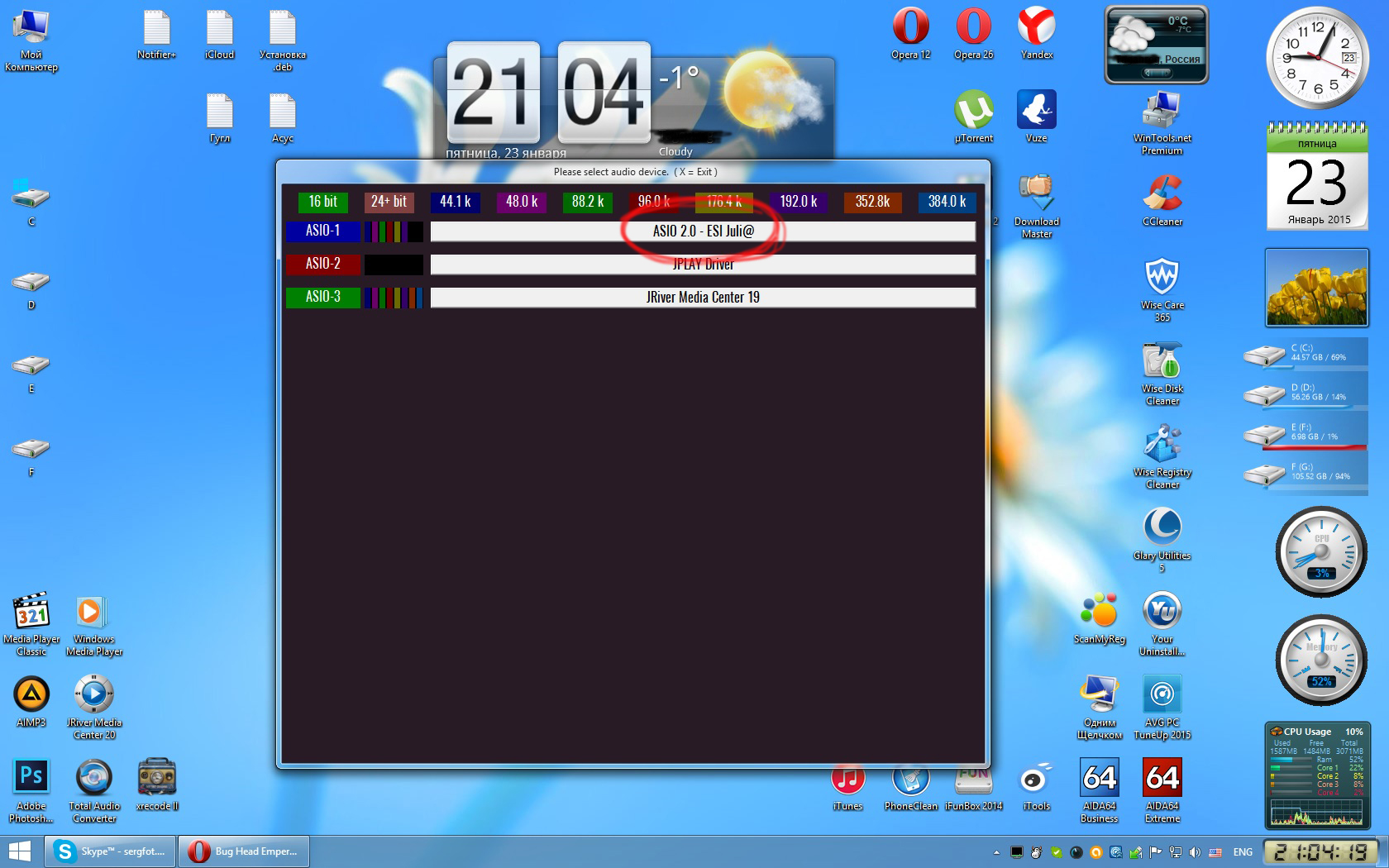Image resolution: width=1389 pixels, height=868 pixels.
Task: Launch Vuze from the desktop
Action: coord(1036,117)
